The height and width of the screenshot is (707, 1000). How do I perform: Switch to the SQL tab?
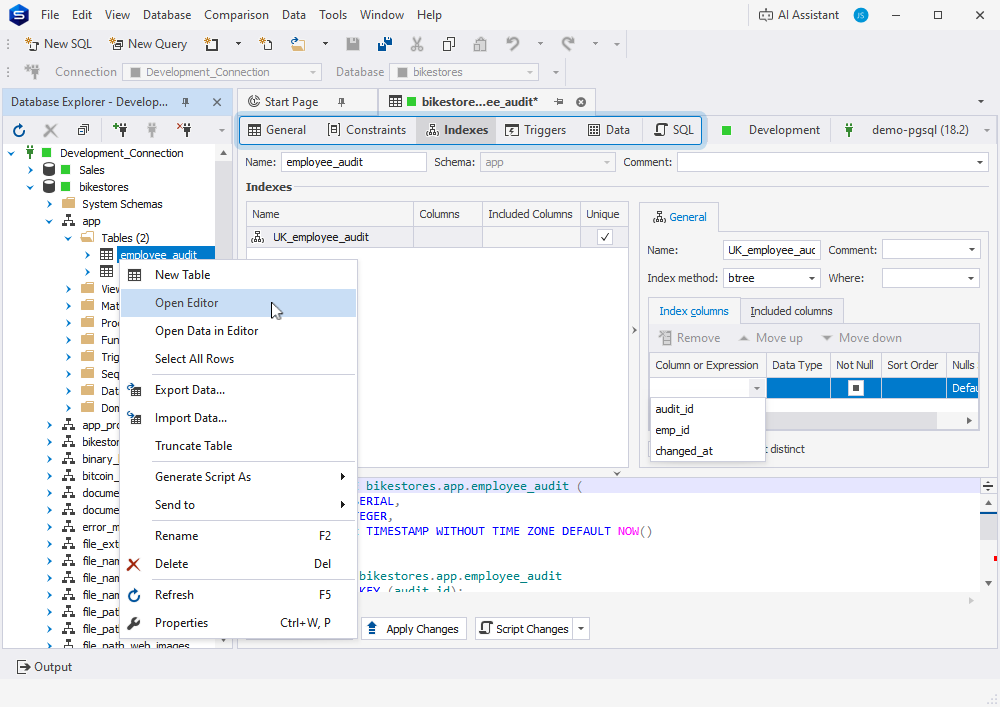[674, 130]
